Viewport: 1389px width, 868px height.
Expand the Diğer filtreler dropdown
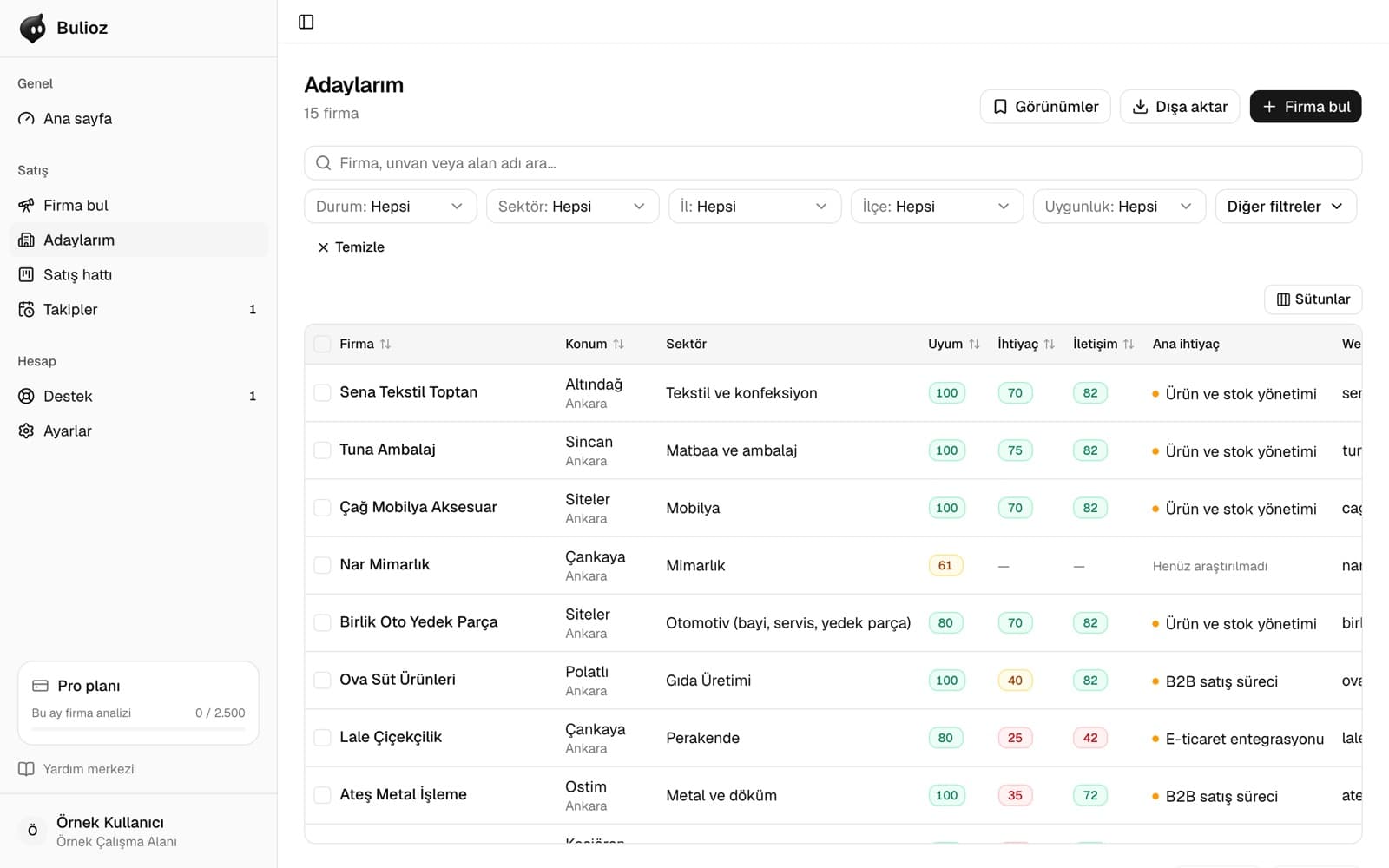coord(1286,207)
